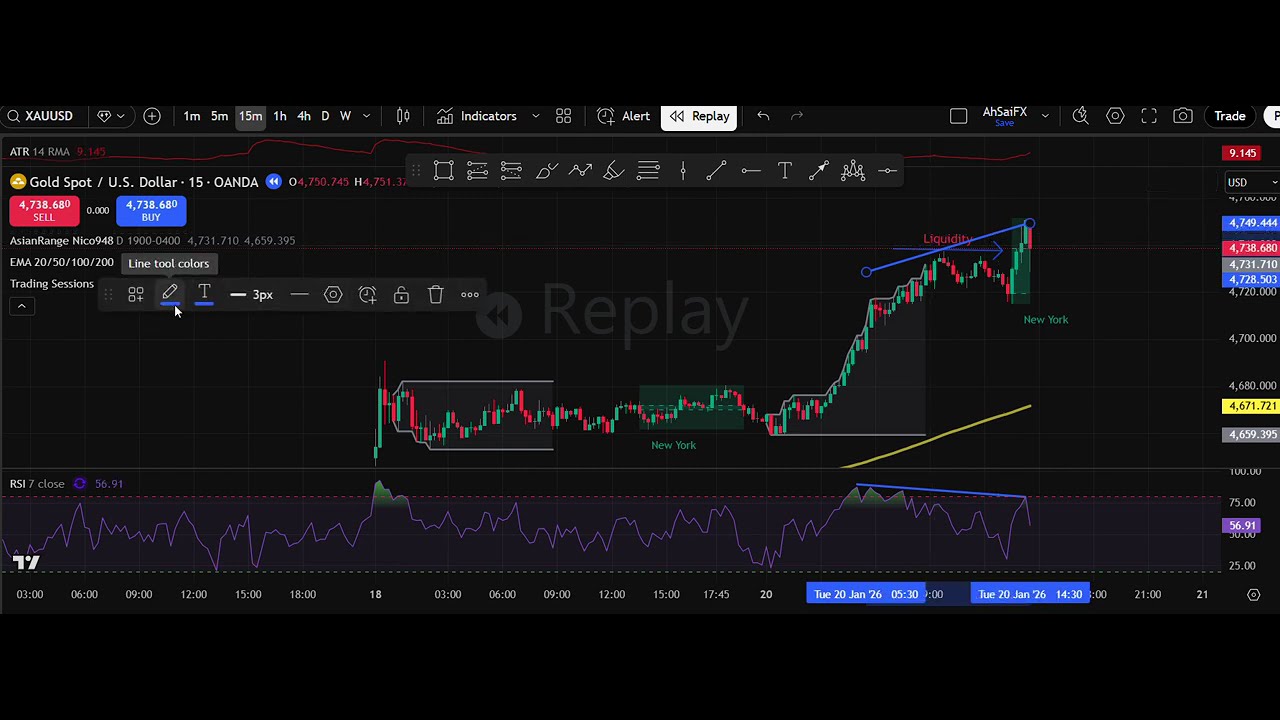Select the Path polyline tool
This screenshot has height=720, width=1280.
(580, 171)
